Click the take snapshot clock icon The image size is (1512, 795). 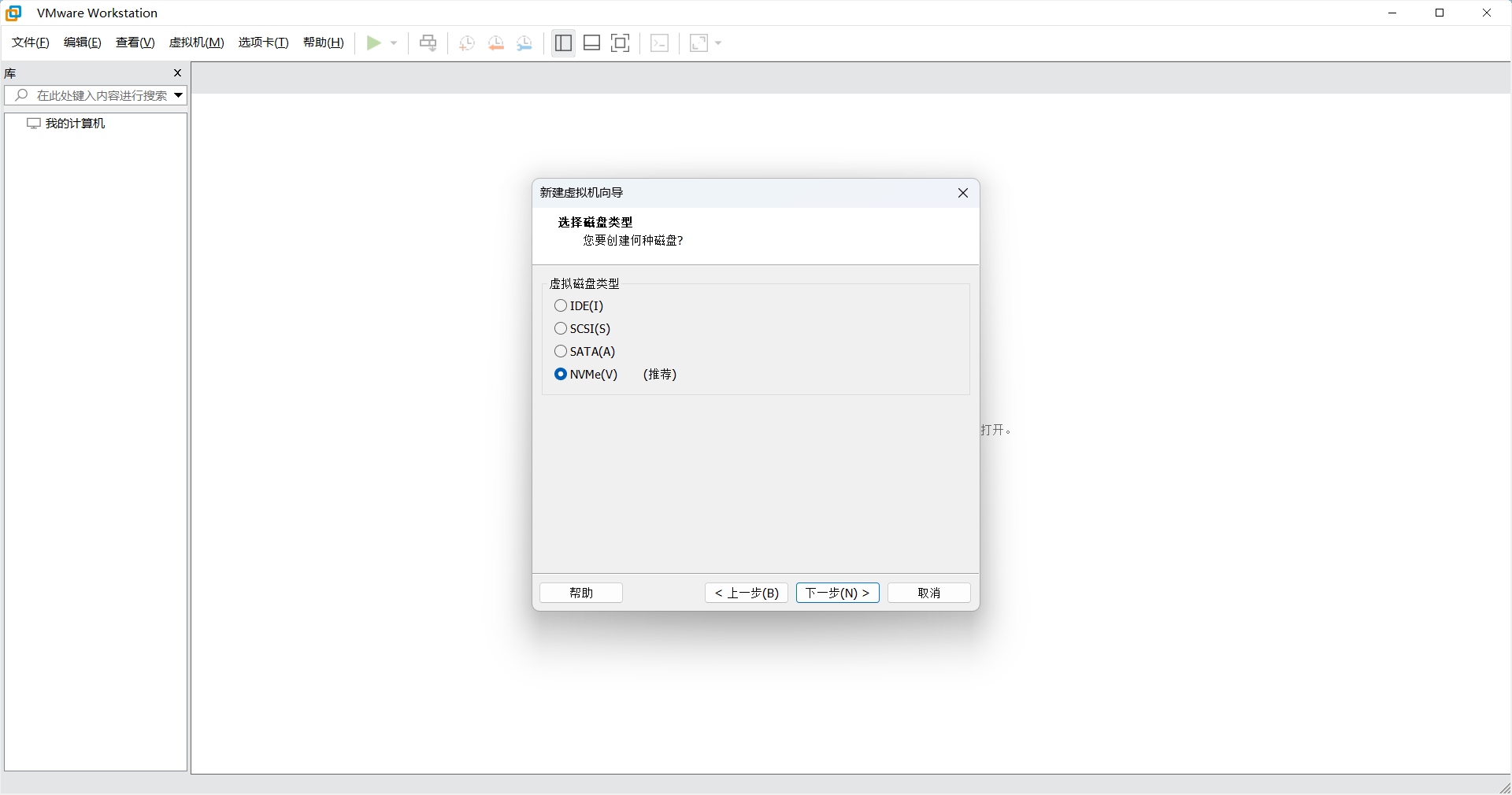click(x=467, y=43)
